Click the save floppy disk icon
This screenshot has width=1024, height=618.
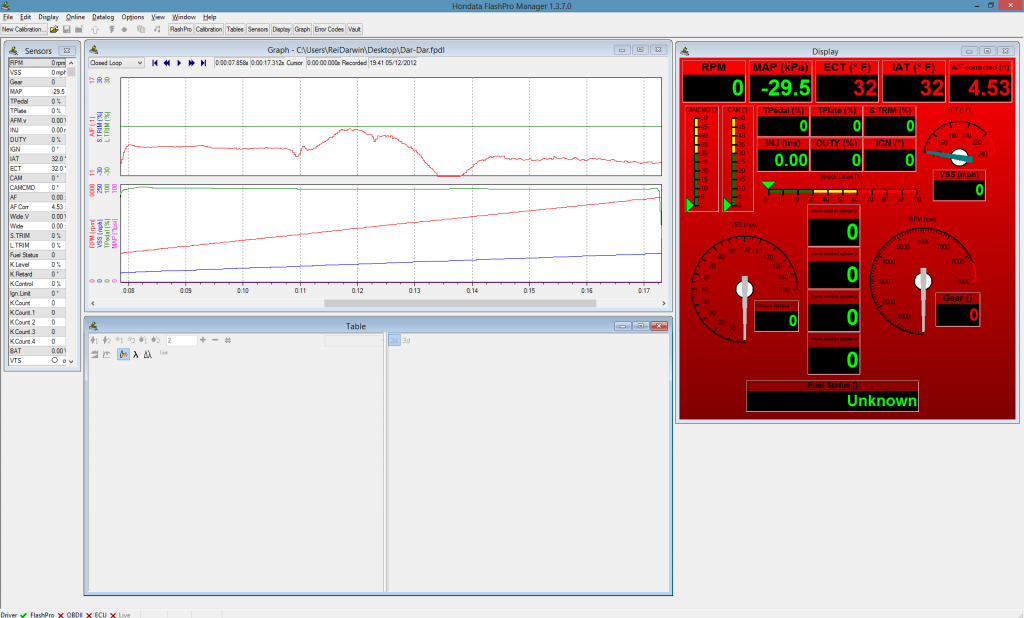67,29
